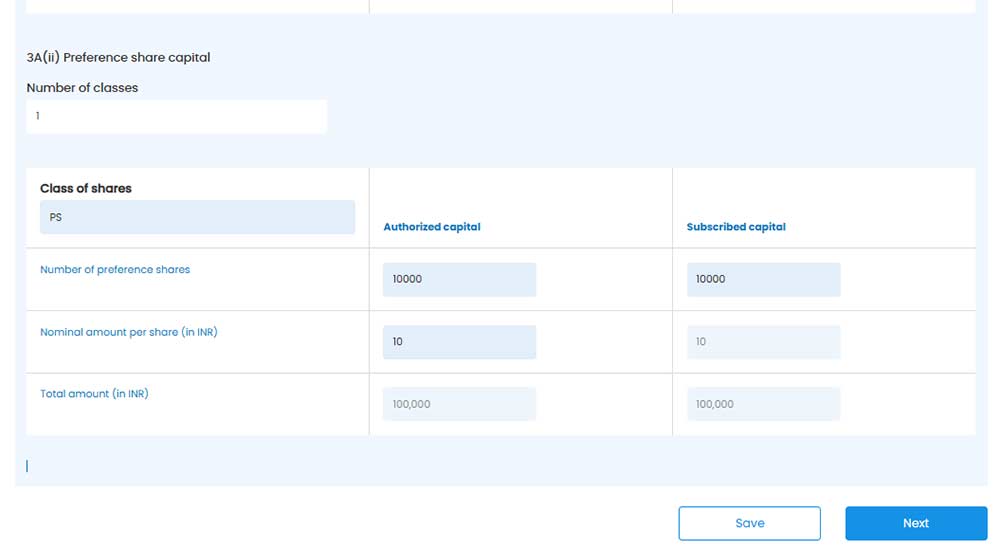Viewport: 1000px width, 557px height.
Task: Select the Class of shares field containing PS
Action: (x=197, y=217)
